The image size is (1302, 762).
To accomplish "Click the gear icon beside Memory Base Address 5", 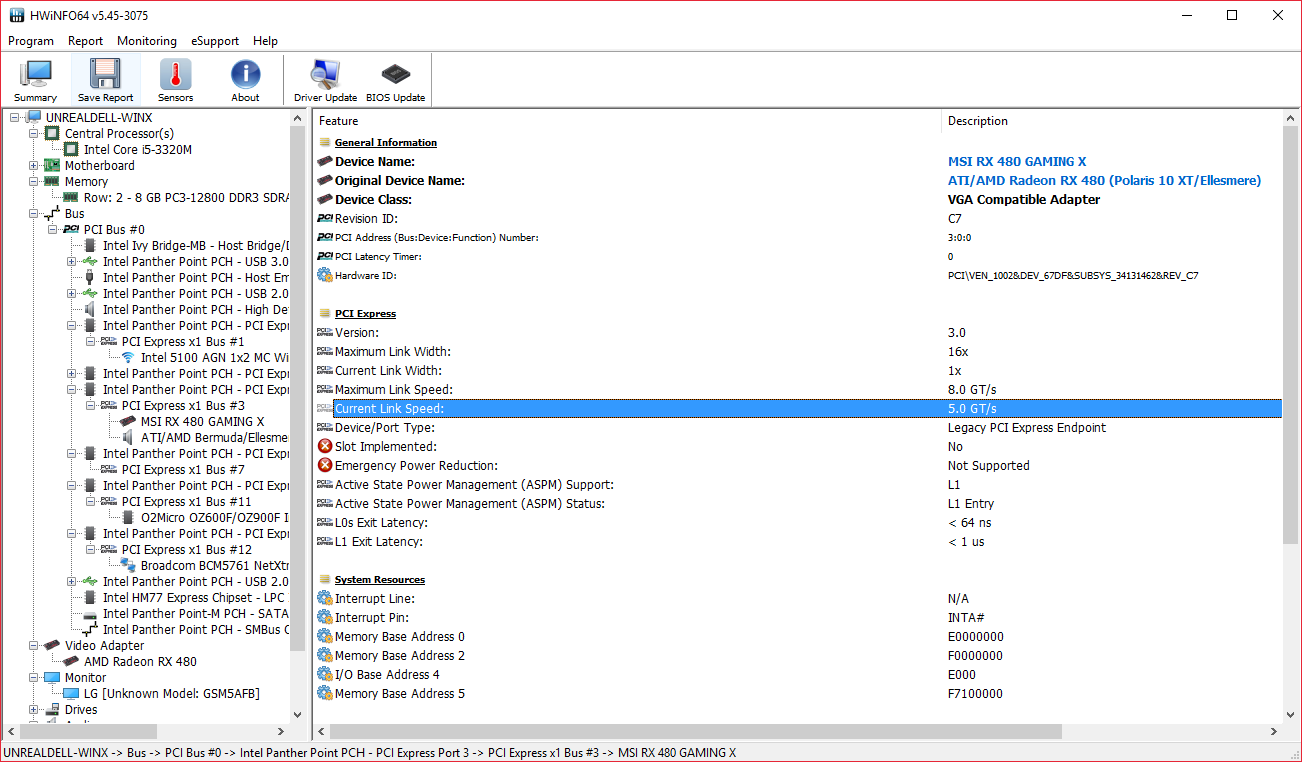I will [325, 693].
